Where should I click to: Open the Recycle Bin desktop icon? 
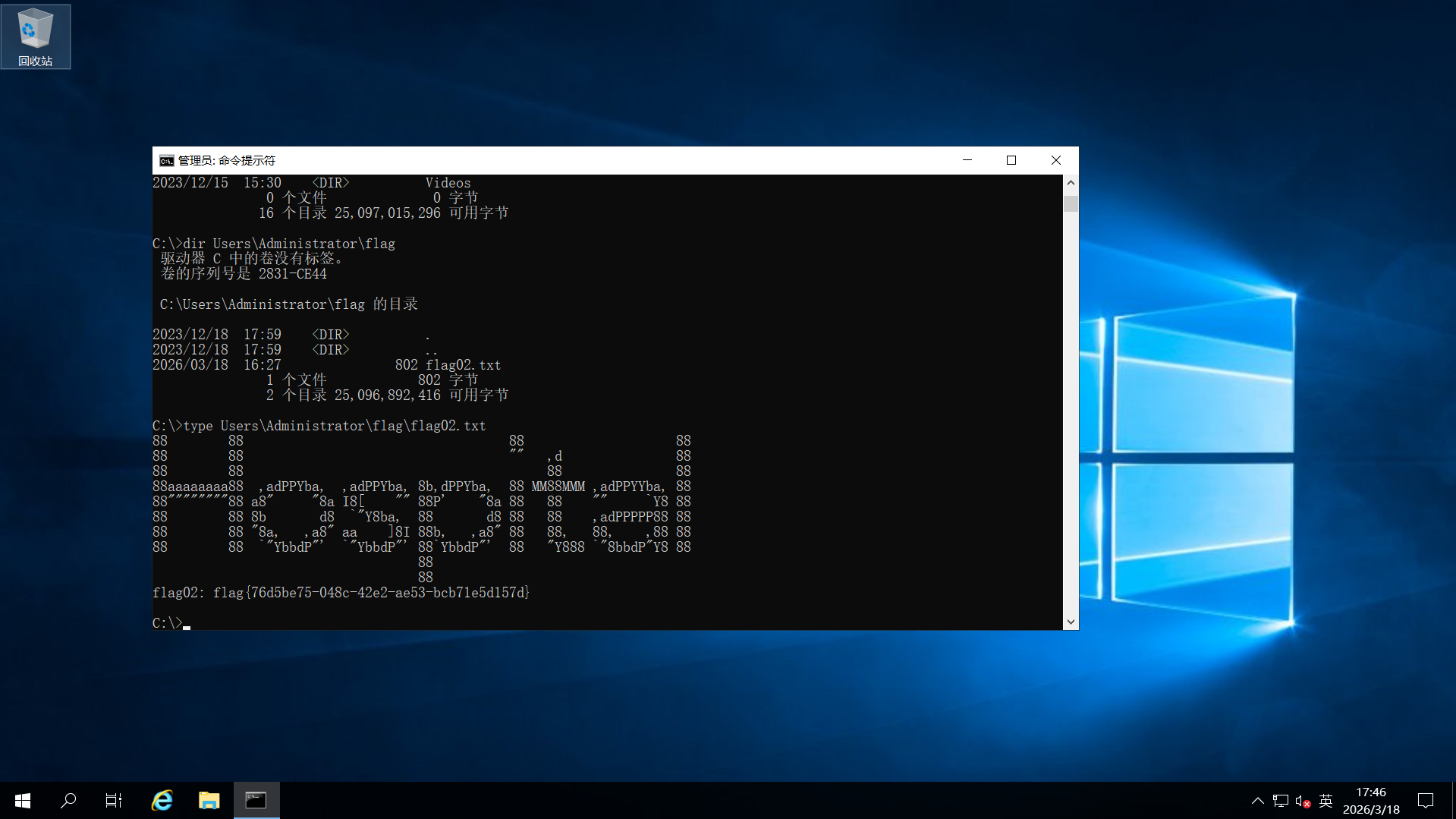[35, 36]
